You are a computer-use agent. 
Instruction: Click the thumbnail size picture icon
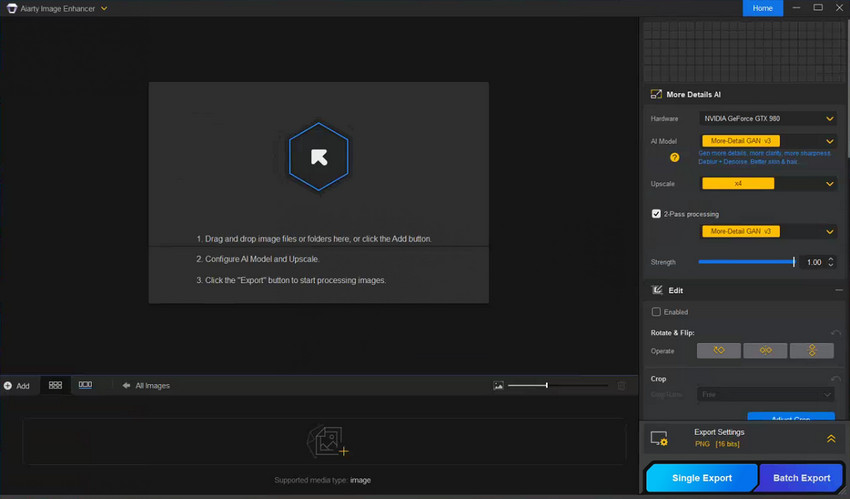pos(498,386)
